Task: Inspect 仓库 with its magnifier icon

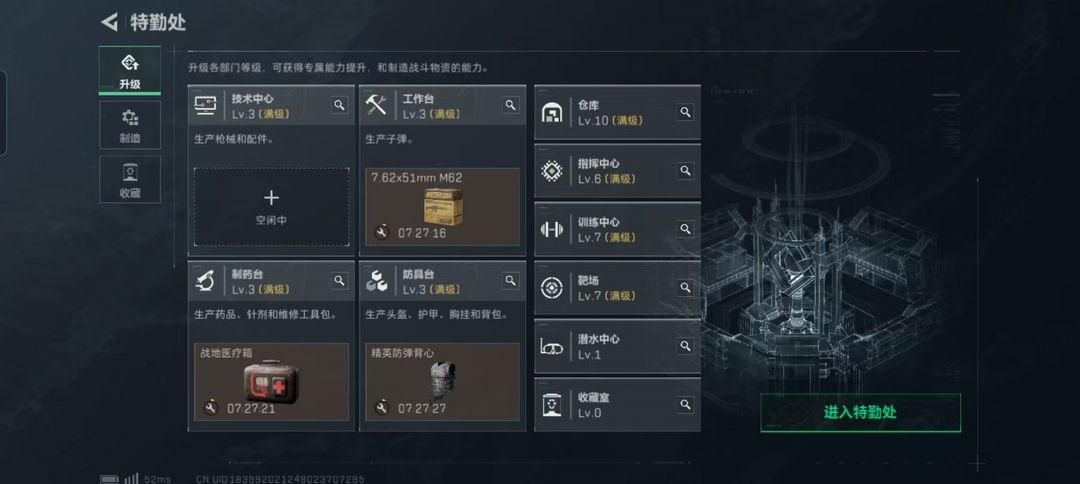Action: (685, 112)
